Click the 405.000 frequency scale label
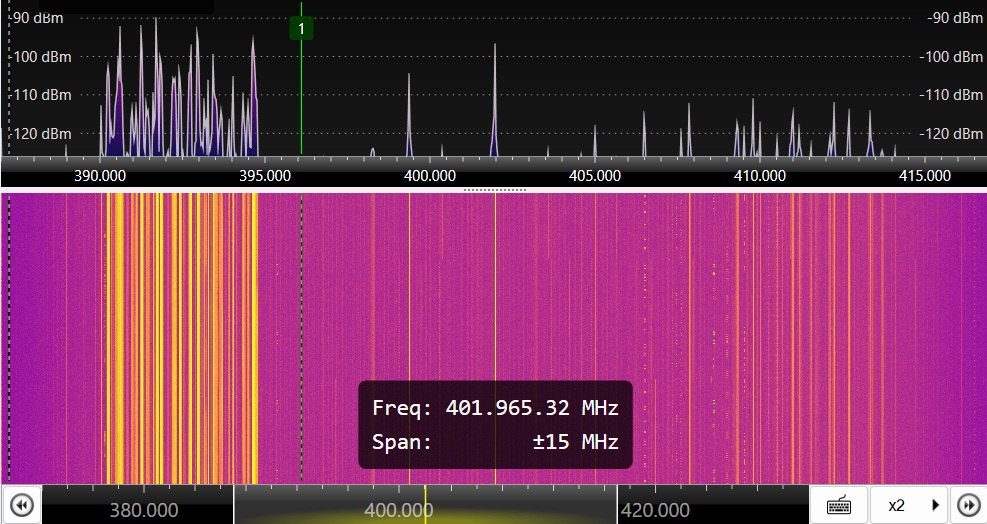The height and width of the screenshot is (524, 987). (x=594, y=176)
